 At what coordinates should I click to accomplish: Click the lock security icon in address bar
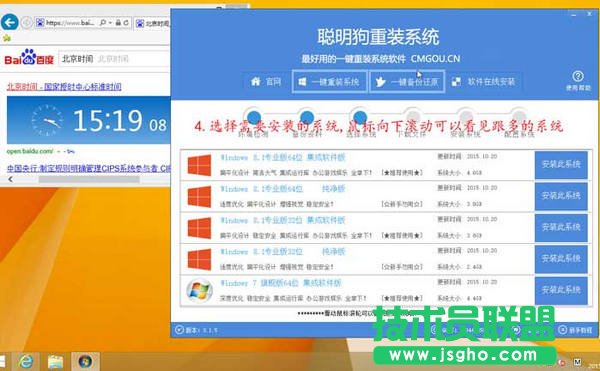(x=118, y=23)
